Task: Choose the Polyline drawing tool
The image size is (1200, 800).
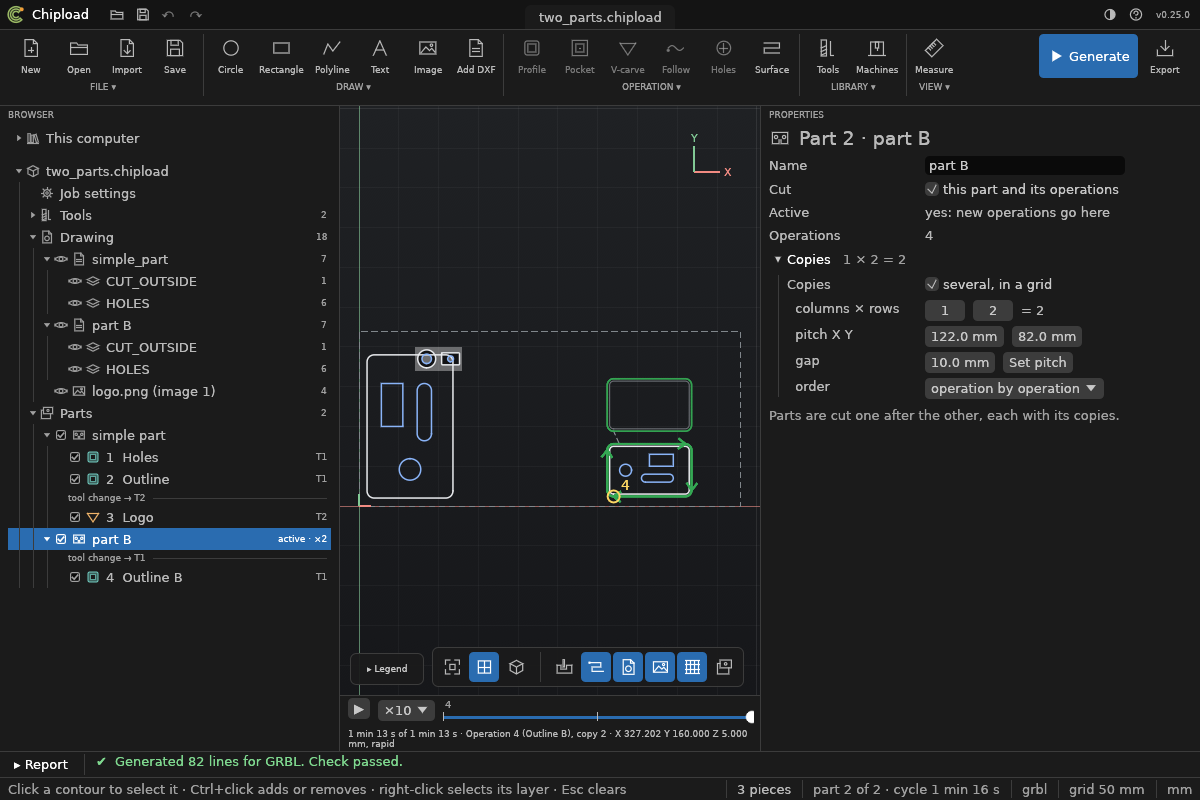Action: coord(332,56)
